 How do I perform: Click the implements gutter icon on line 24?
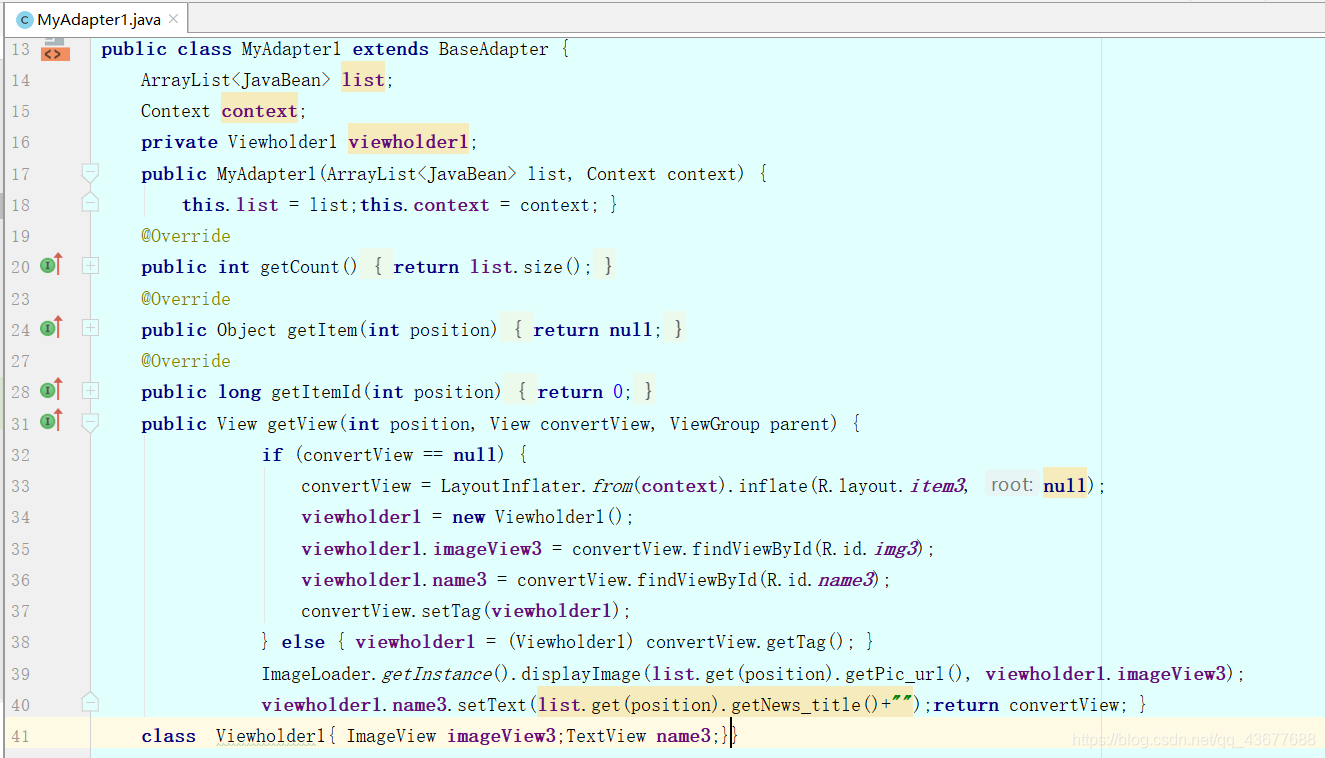(52, 328)
